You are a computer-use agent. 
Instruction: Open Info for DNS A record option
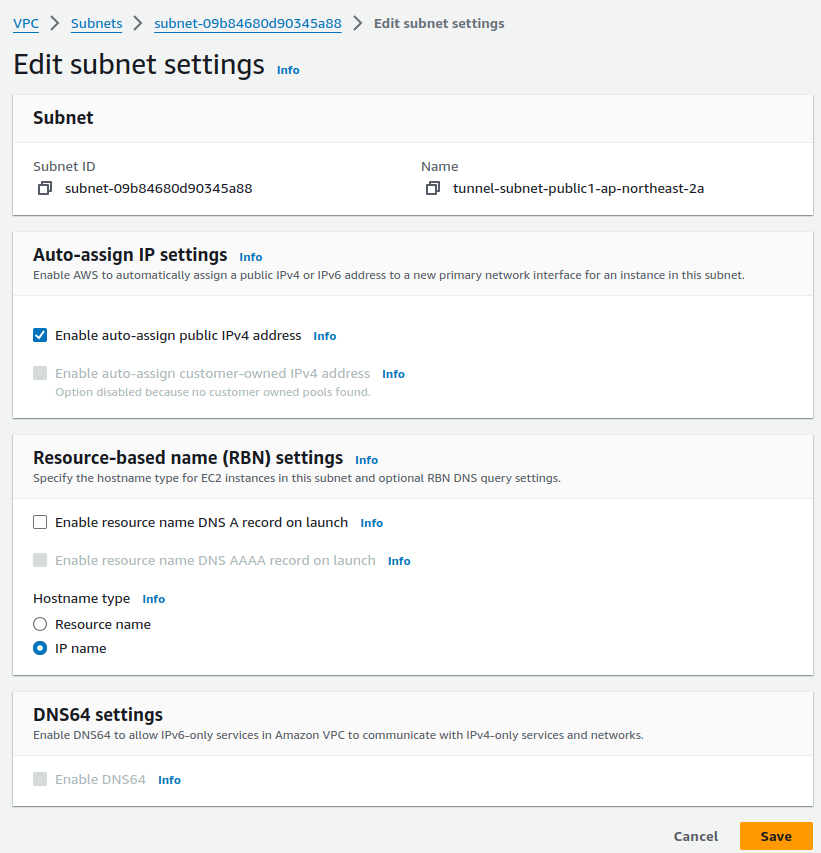pos(372,523)
